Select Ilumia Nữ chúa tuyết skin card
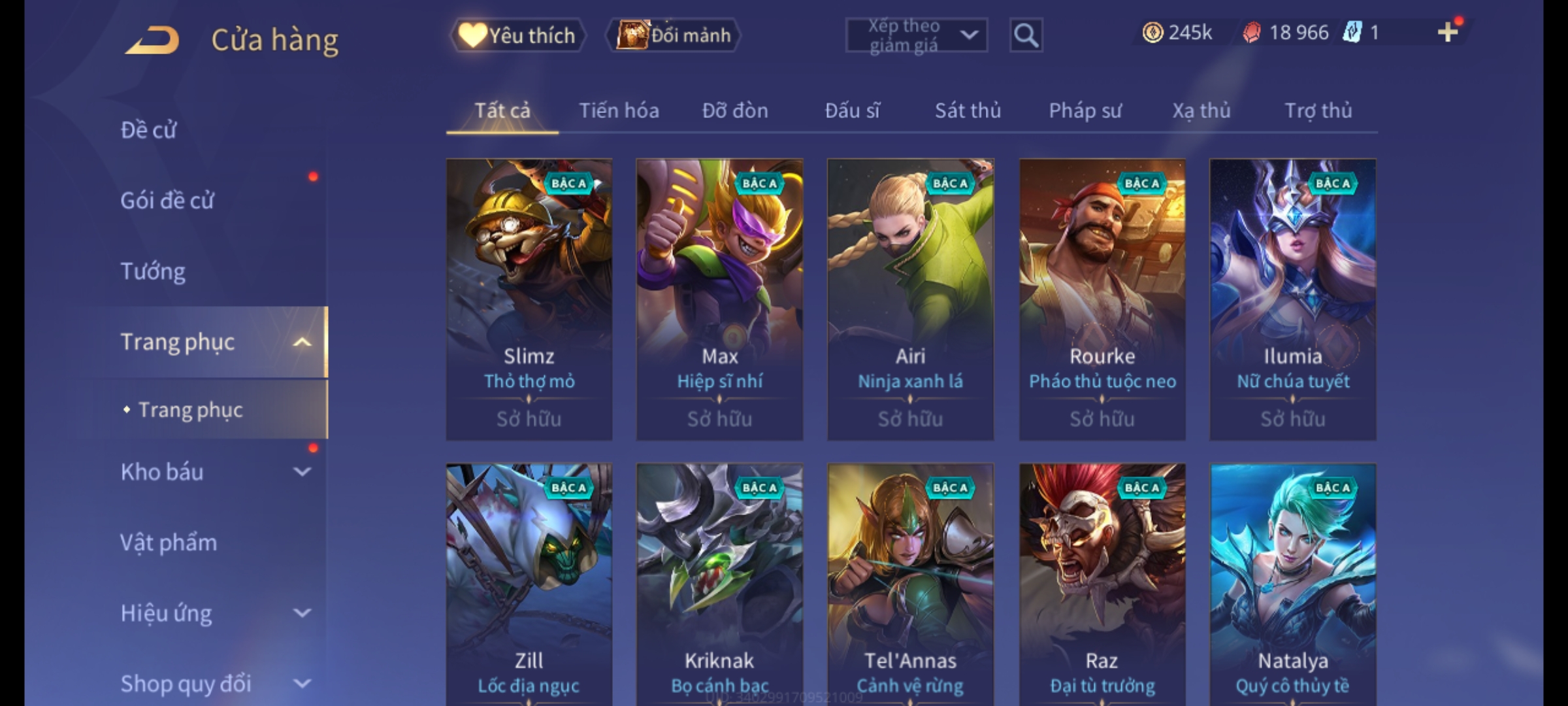Screen dimensions: 1568x706 [x=1292, y=299]
